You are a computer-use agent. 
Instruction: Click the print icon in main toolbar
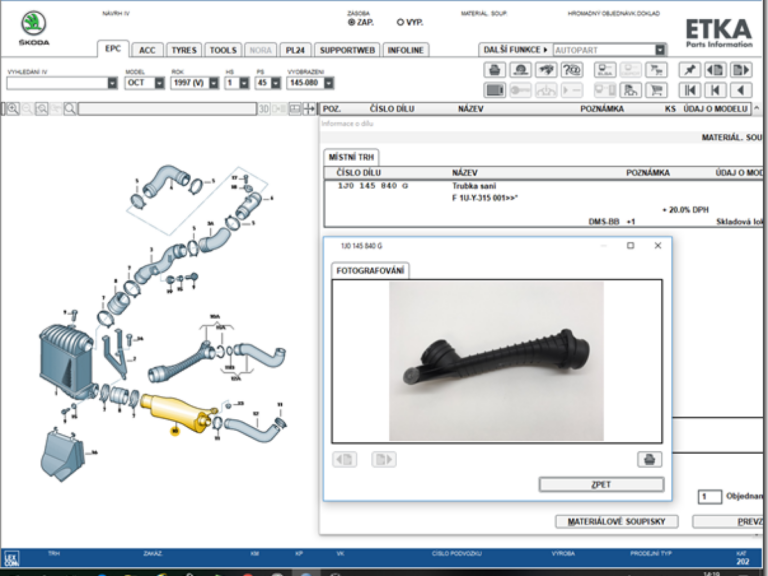(x=494, y=70)
